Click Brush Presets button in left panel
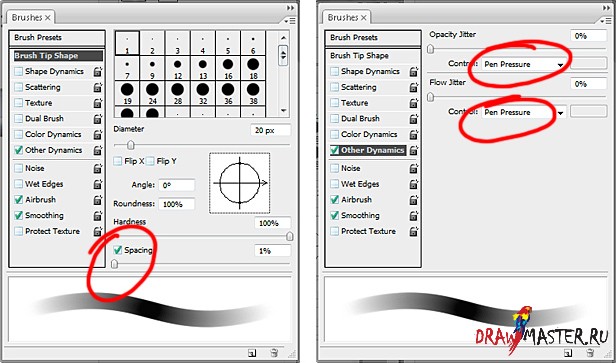The height and width of the screenshot is (363, 616). pos(57,38)
